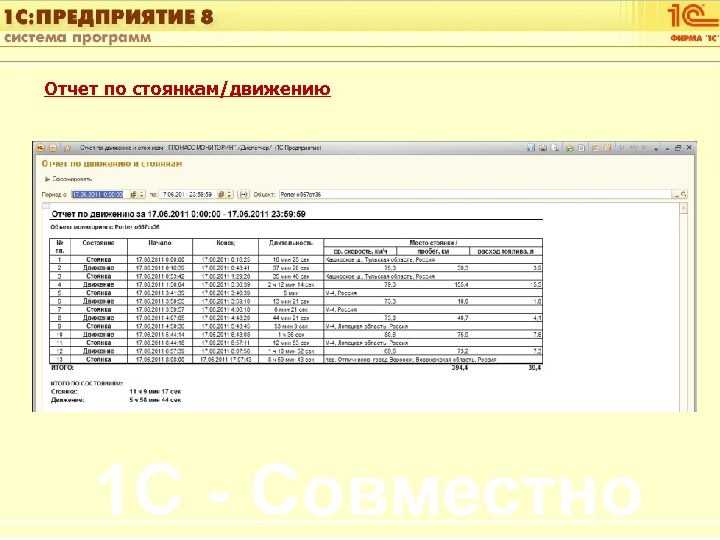Click the 'пробег, км' subheader
The width and height of the screenshot is (720, 540).
(433, 251)
